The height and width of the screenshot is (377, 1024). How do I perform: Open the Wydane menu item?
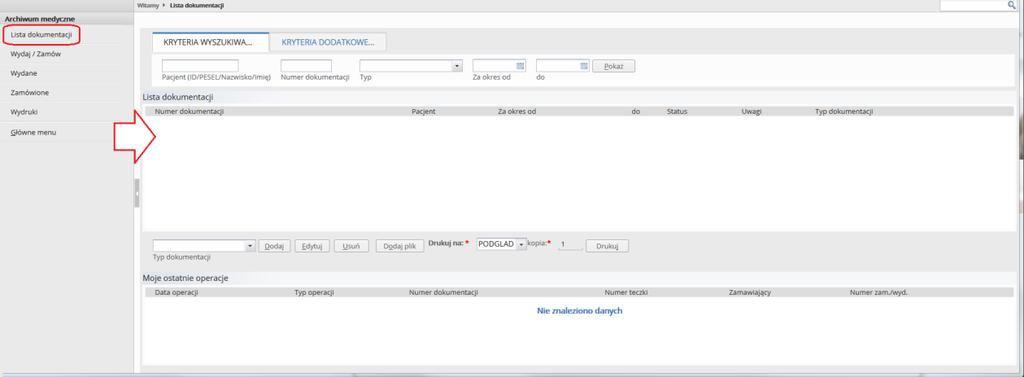pos(24,73)
